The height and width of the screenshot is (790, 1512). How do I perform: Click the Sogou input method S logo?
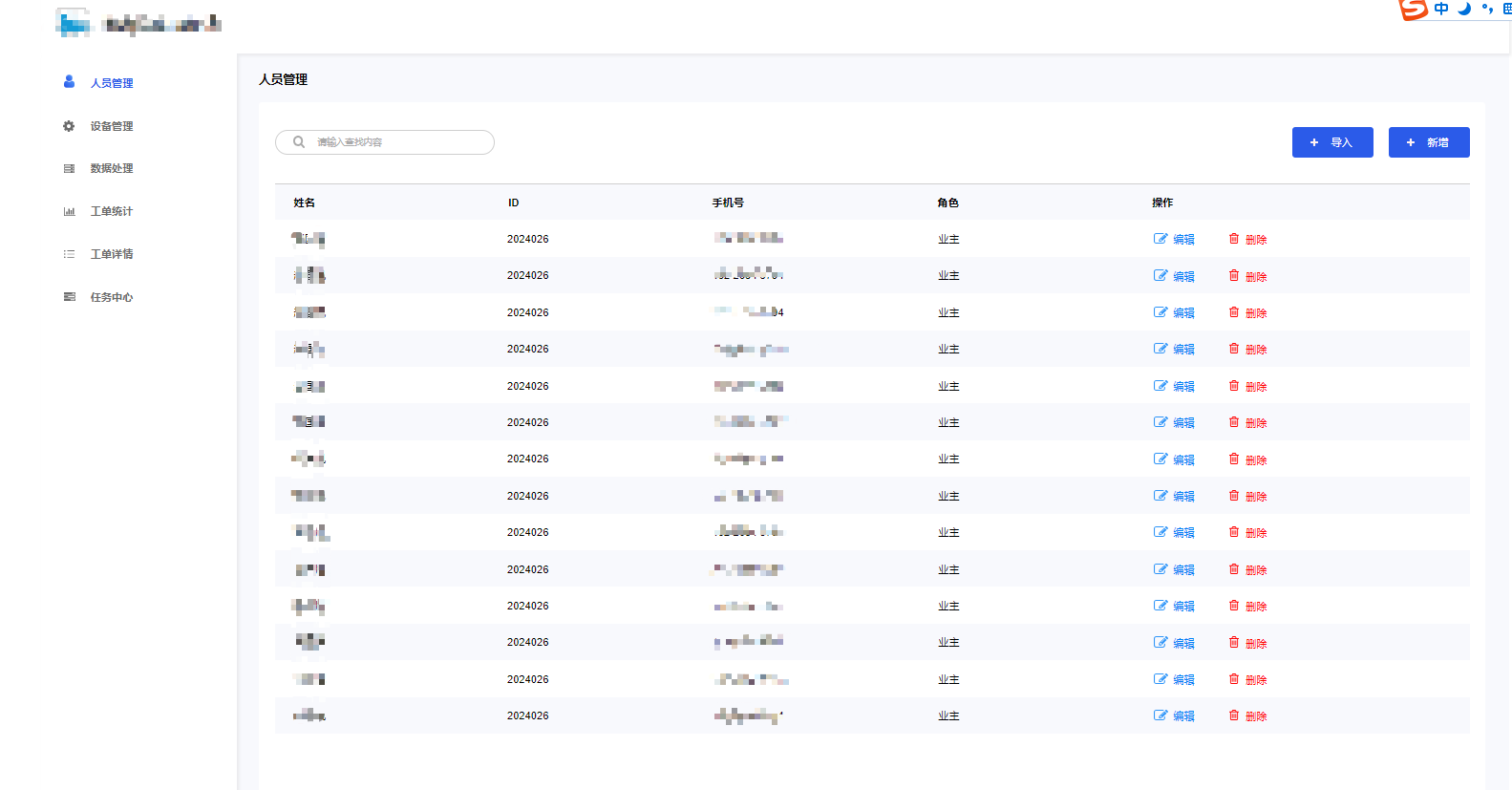click(1413, 9)
